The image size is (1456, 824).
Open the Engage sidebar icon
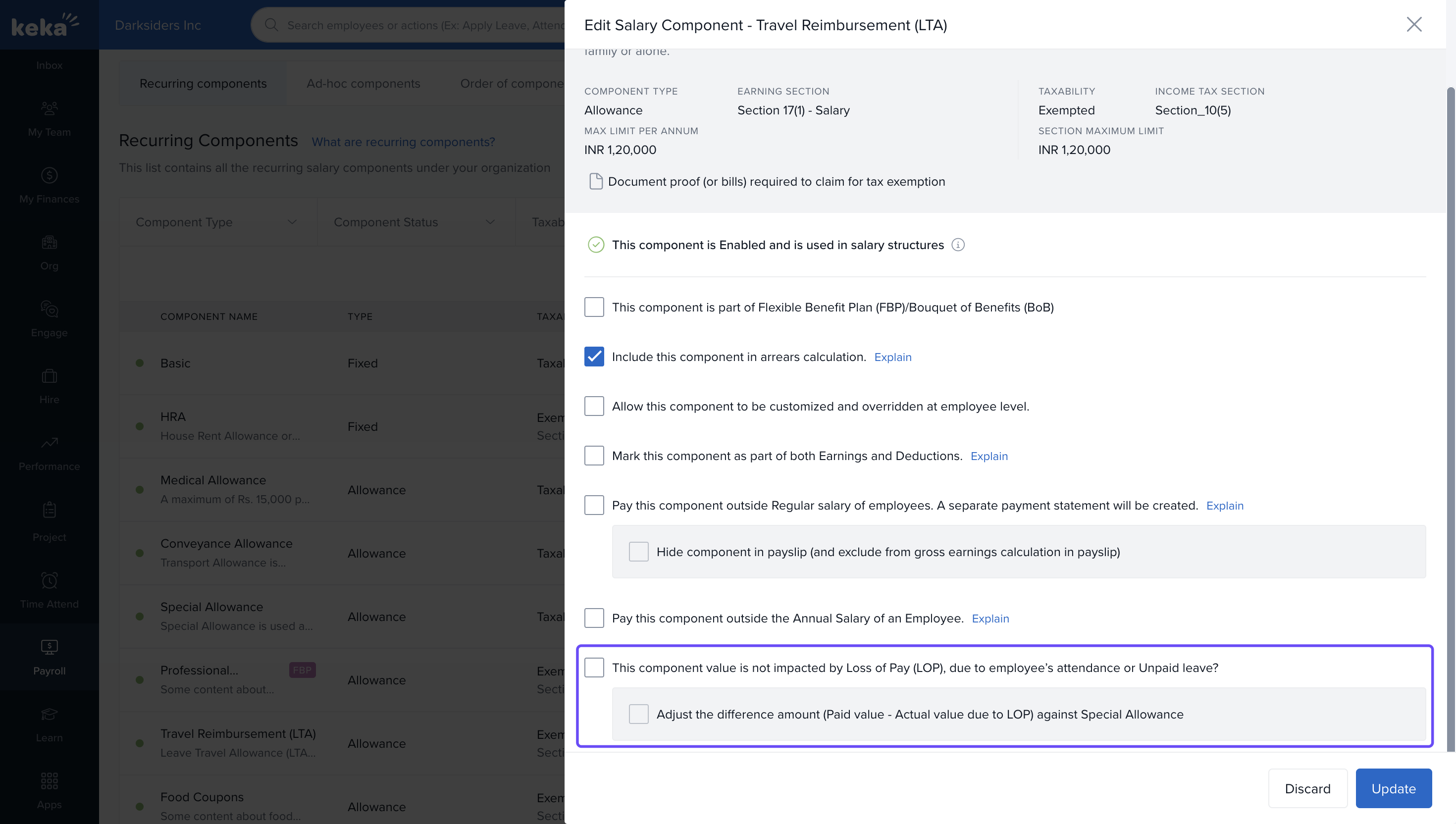tap(49, 309)
